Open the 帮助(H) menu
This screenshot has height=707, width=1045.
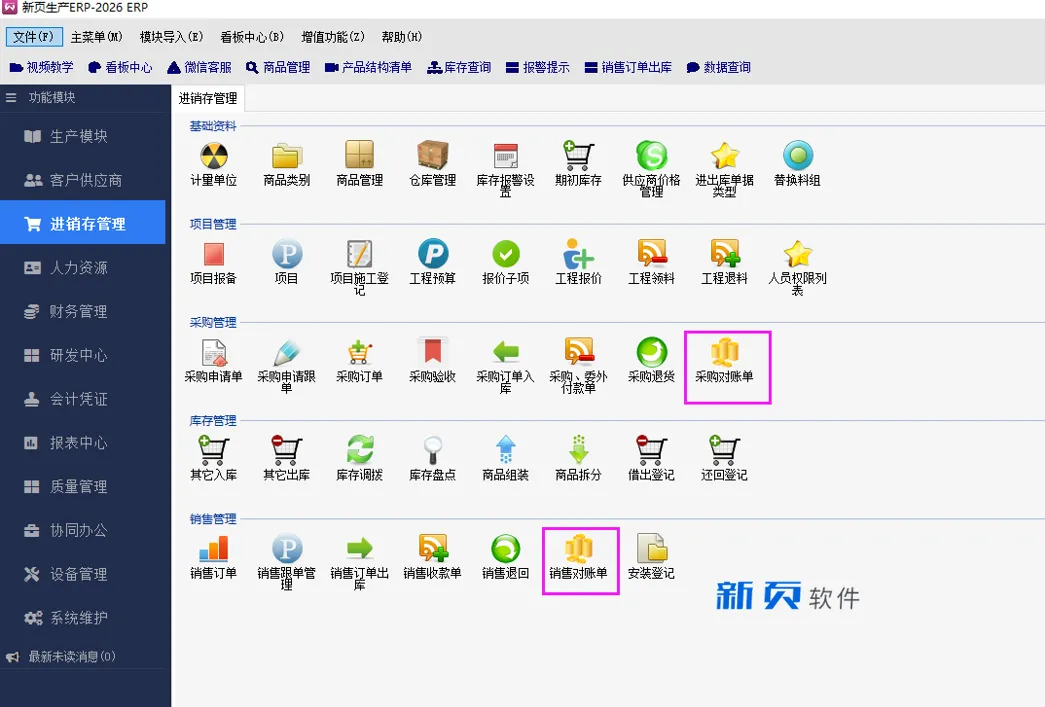[401, 37]
